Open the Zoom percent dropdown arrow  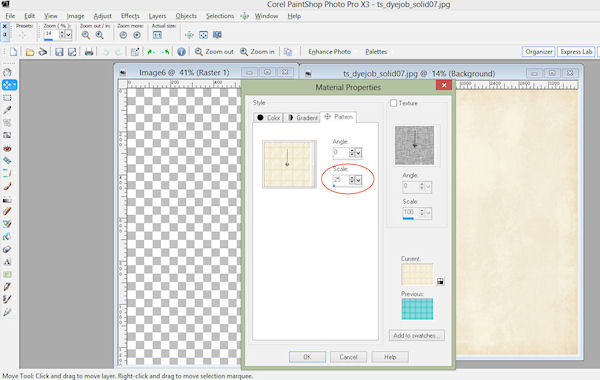click(68, 35)
